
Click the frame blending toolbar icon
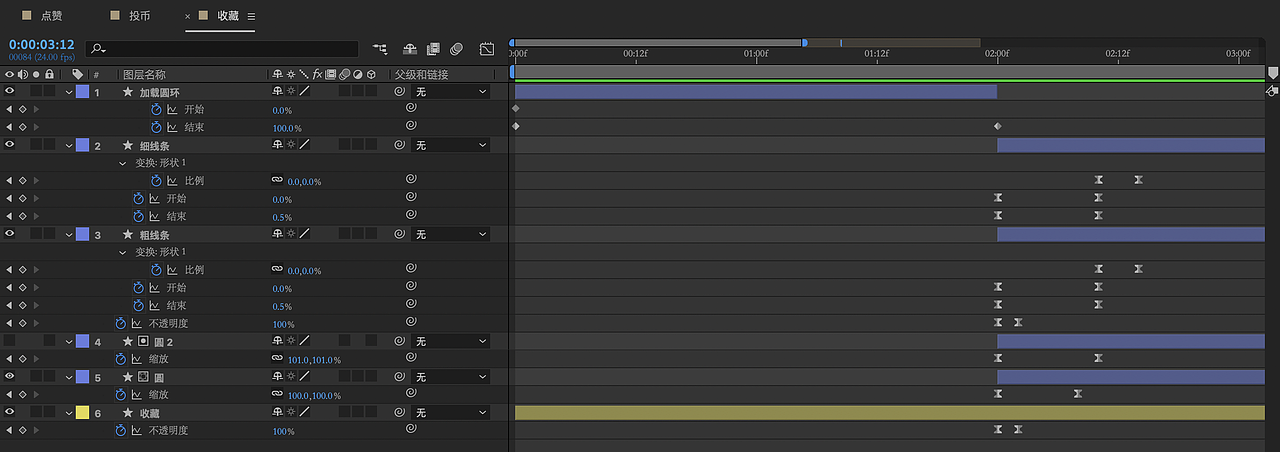pos(433,48)
